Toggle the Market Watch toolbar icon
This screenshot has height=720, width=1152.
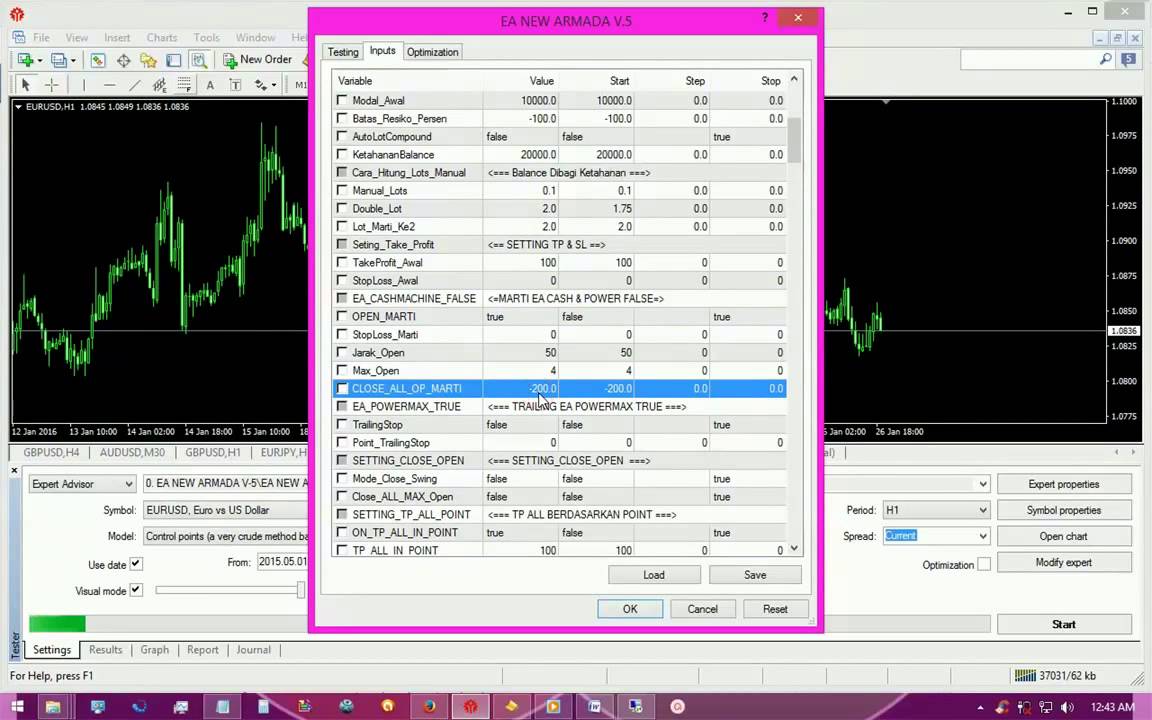(98, 60)
